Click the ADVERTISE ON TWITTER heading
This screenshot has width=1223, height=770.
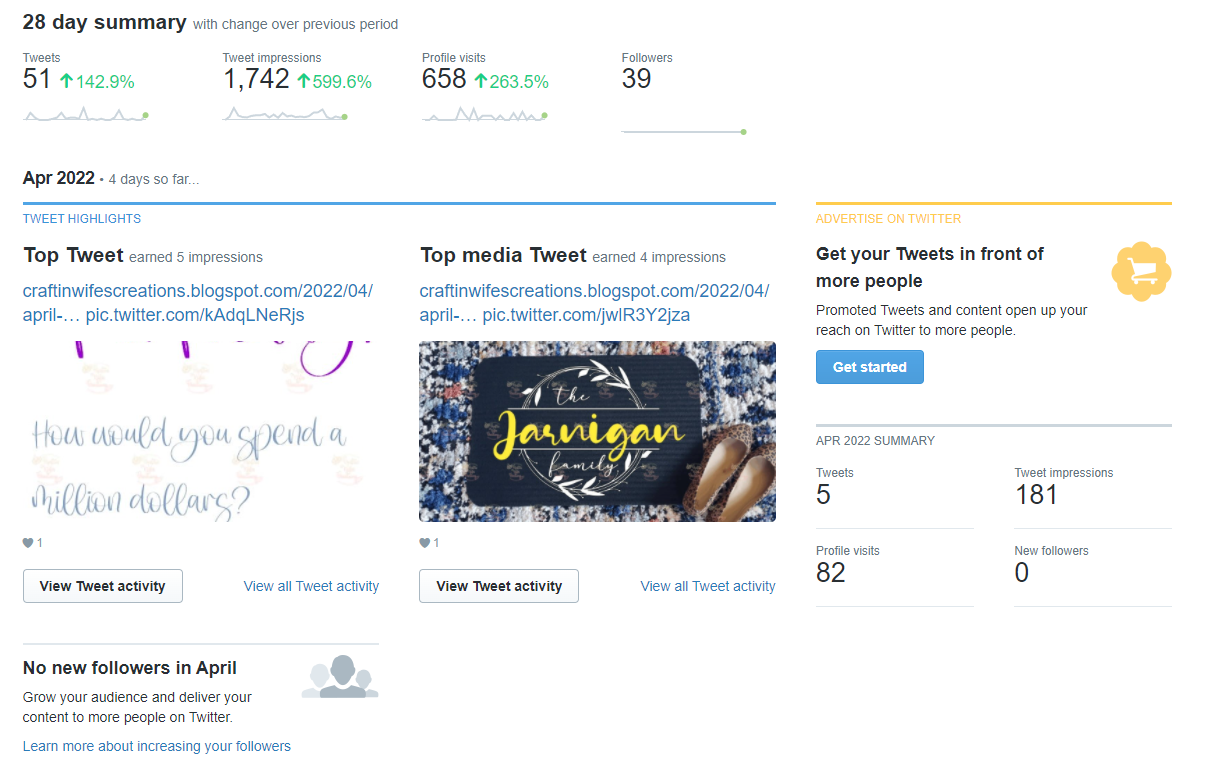pos(889,219)
